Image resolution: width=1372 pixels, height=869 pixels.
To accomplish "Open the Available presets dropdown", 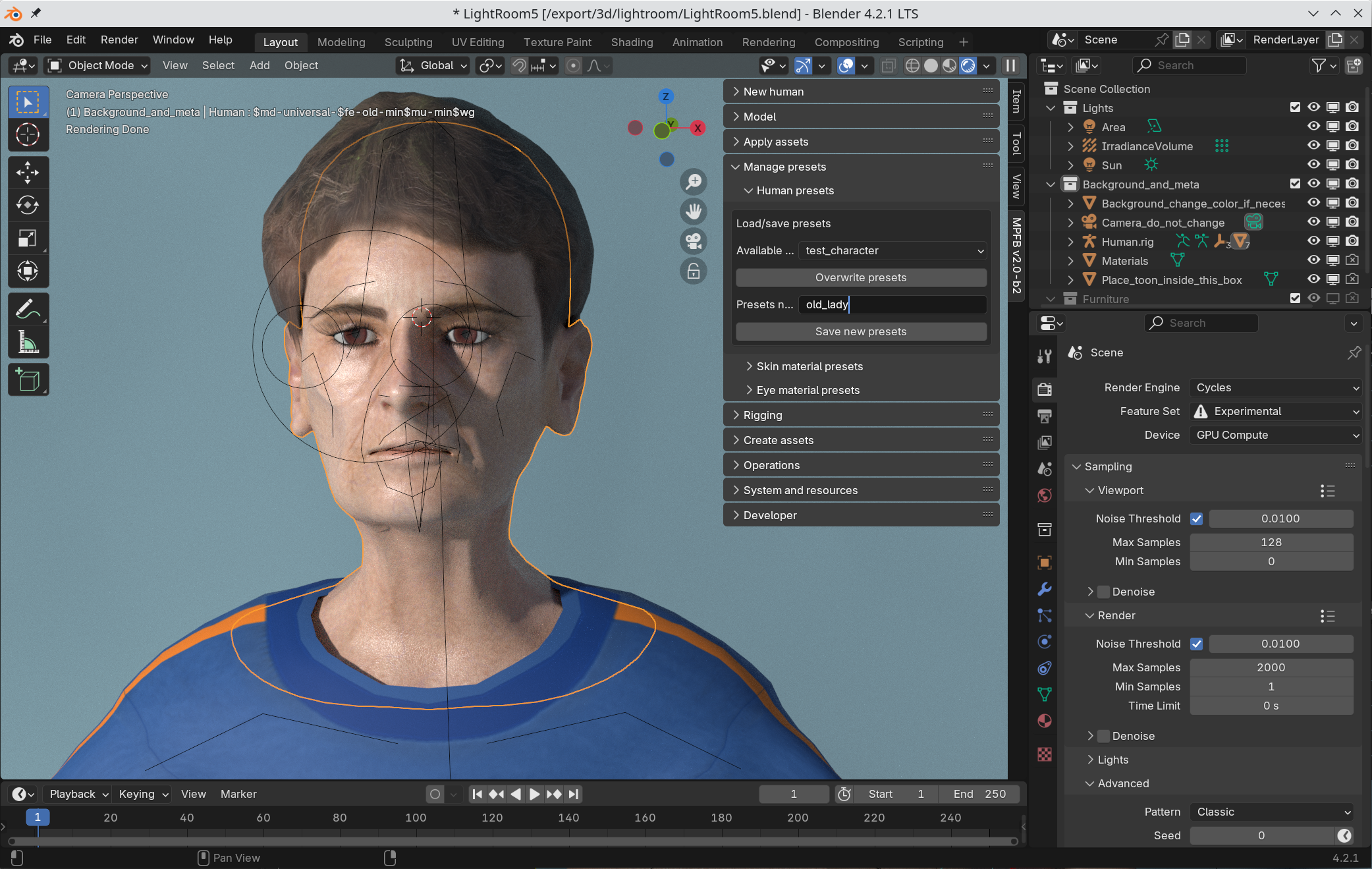I will (893, 250).
